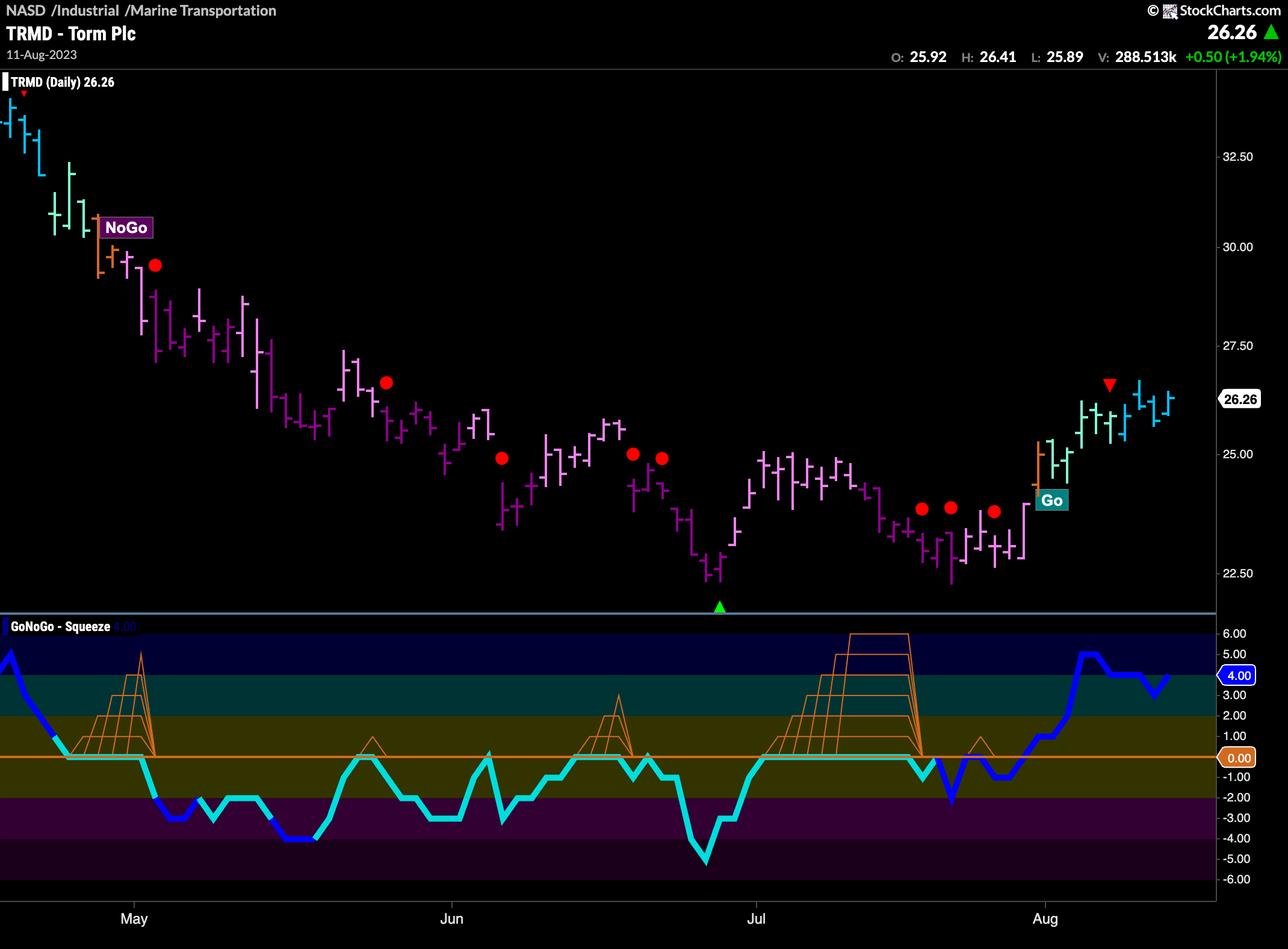Click the Aug label on the time axis
The image size is (1288, 949).
(x=1045, y=918)
